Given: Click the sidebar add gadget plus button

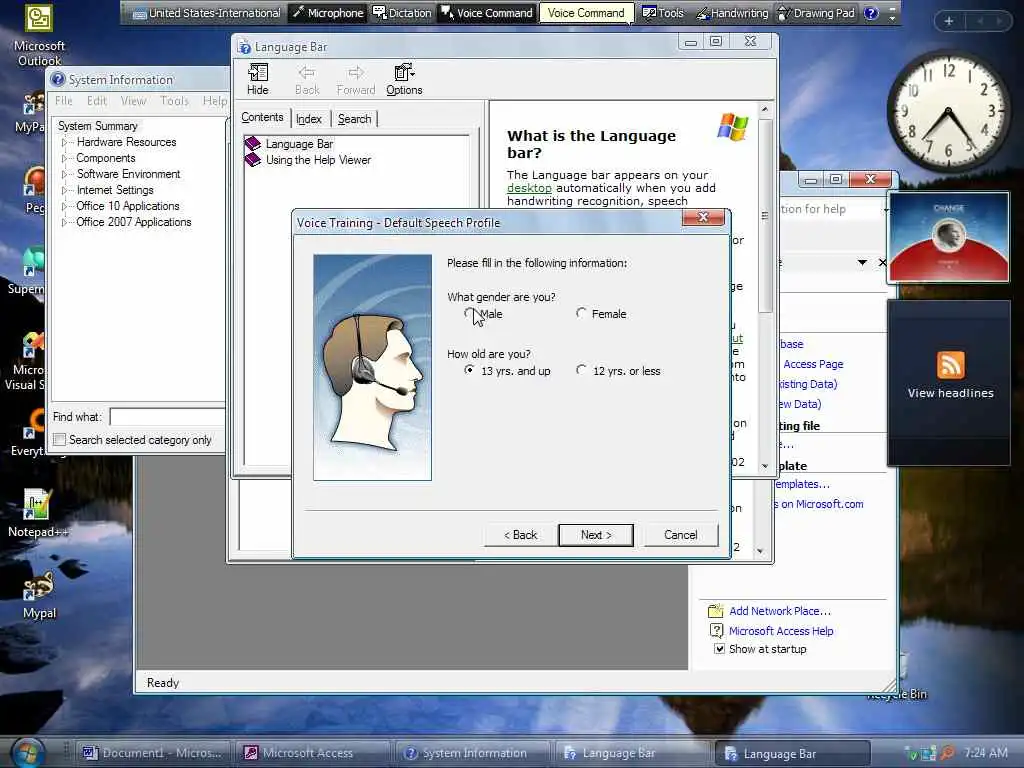Looking at the screenshot, I should pos(948,21).
